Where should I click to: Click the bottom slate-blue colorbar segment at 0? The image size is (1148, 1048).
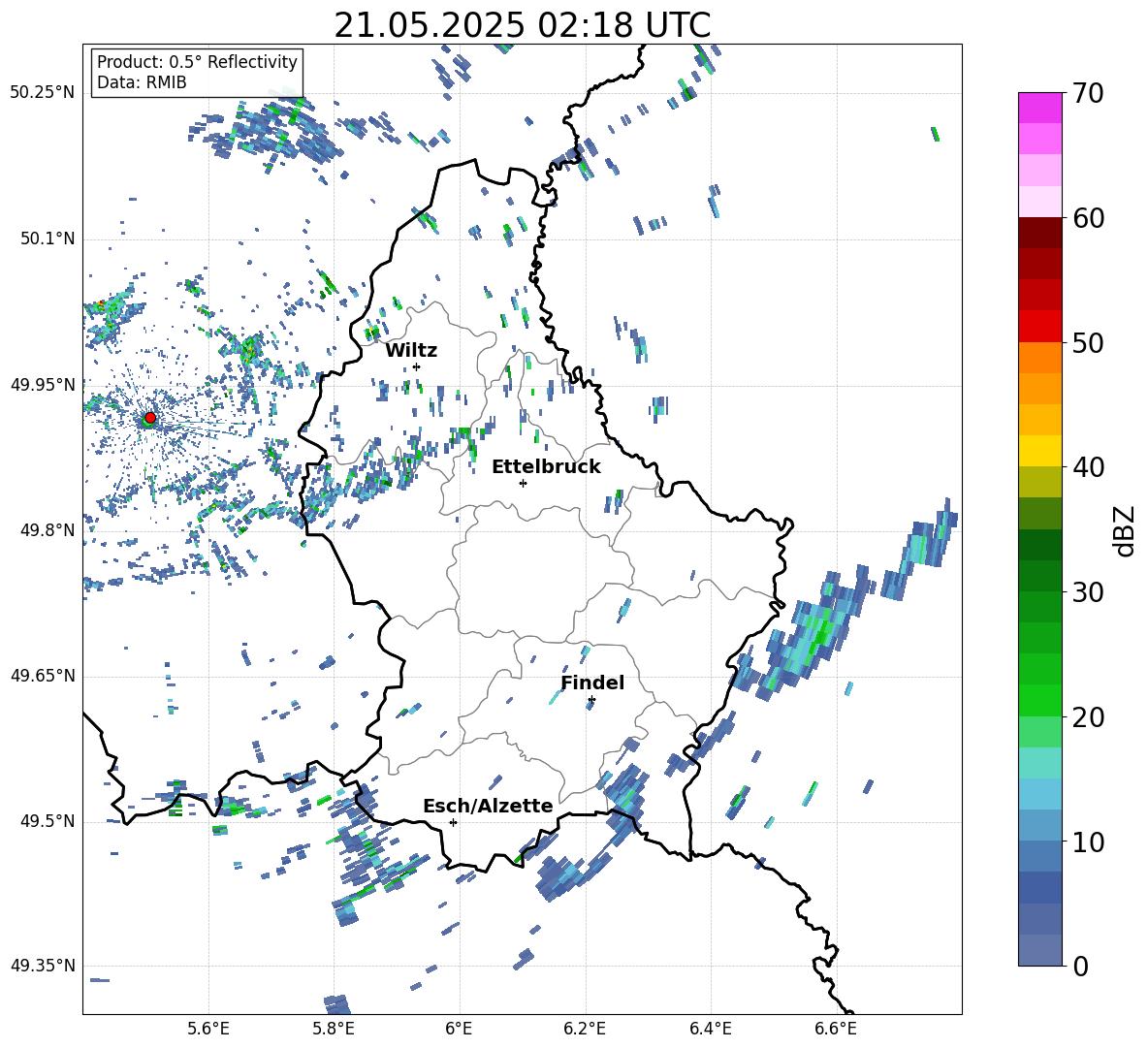[x=1039, y=950]
